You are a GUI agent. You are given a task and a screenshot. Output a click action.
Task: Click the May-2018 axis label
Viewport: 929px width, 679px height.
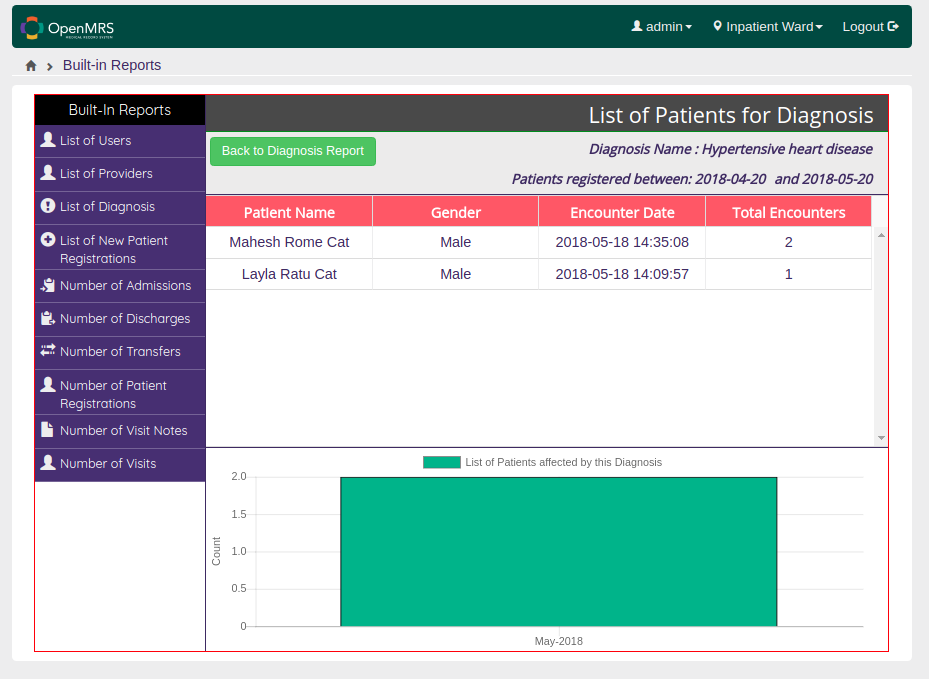pyautogui.click(x=559, y=641)
